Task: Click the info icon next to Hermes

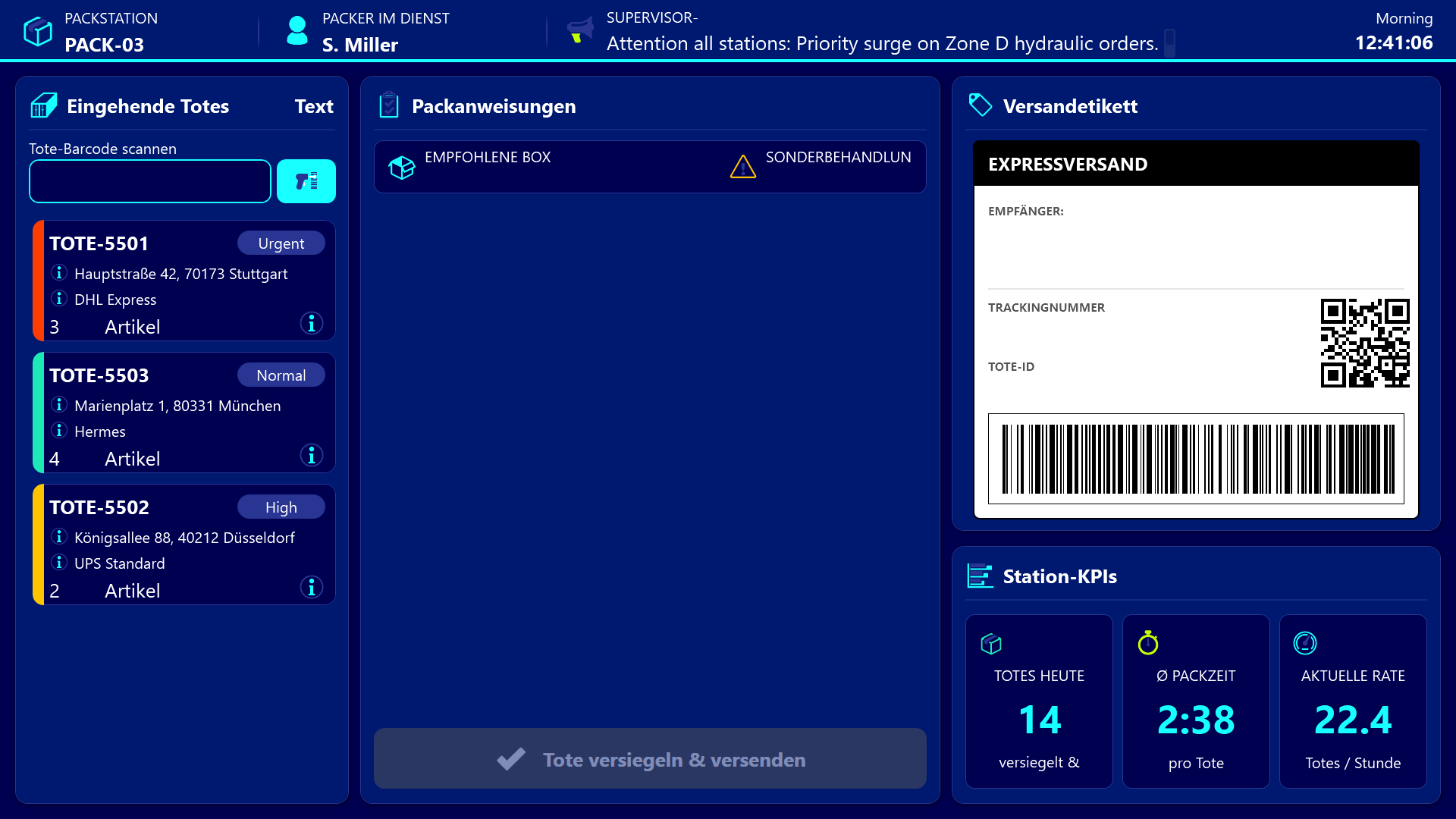Action: 59,431
